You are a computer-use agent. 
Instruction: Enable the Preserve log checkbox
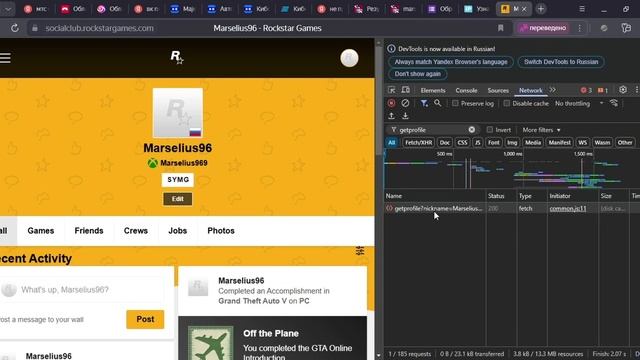(x=455, y=103)
